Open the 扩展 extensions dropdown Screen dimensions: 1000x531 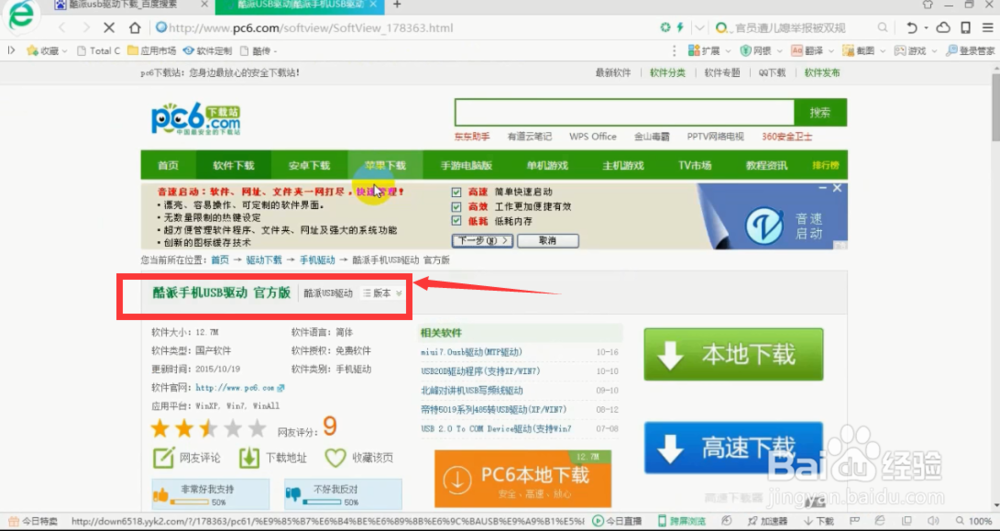click(x=710, y=51)
